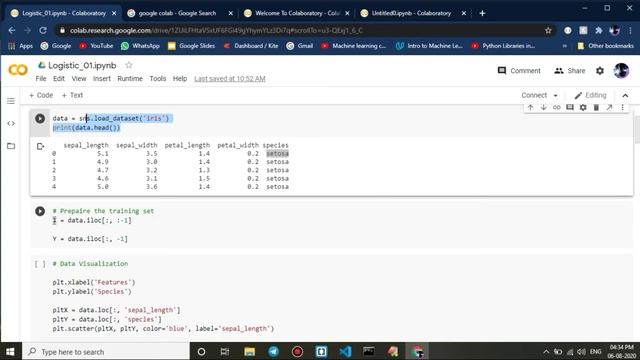Switch to the google colab Google Search tab
The height and width of the screenshot is (360, 640).
[x=177, y=13]
